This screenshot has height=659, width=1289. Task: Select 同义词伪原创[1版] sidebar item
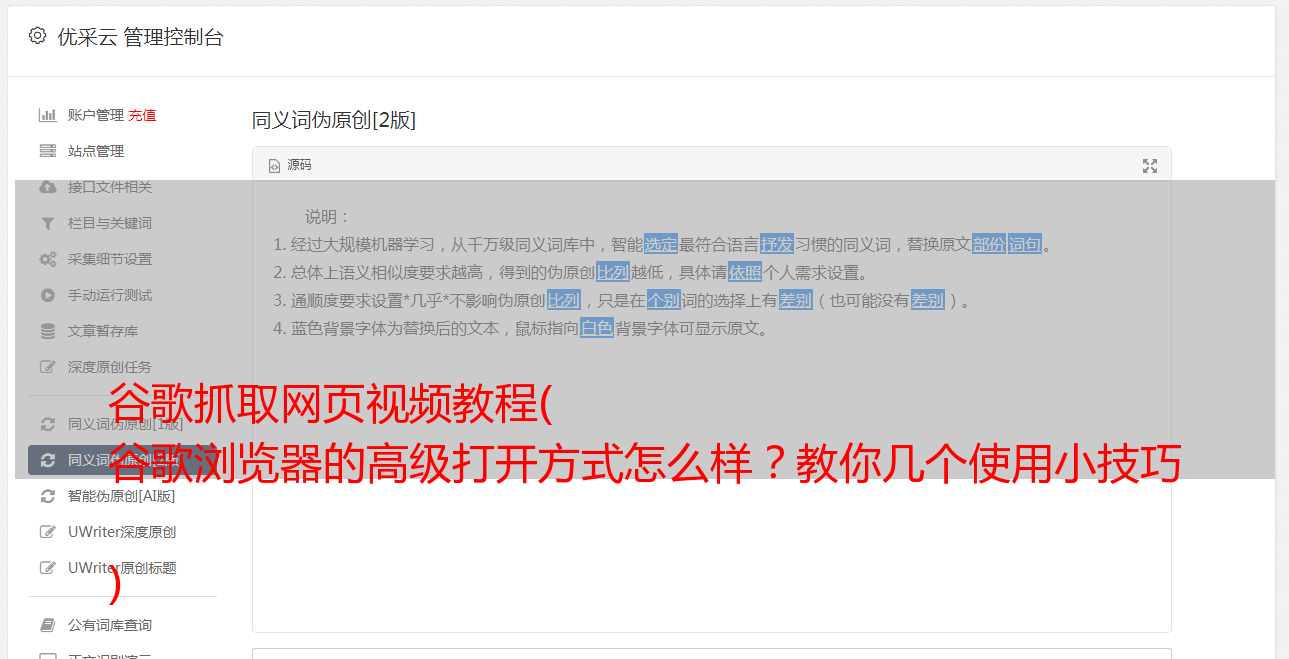coord(125,424)
